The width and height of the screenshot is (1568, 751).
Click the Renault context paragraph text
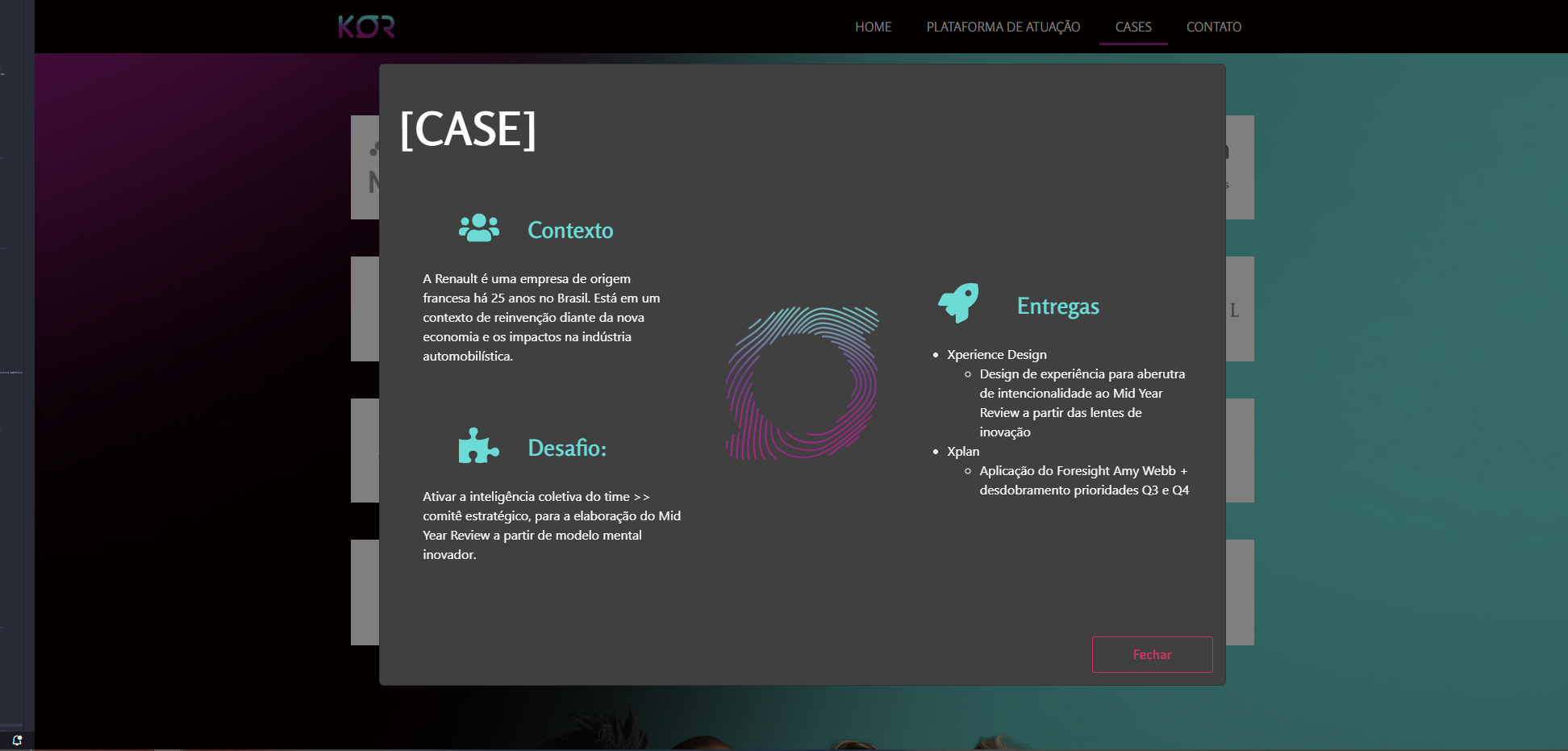pos(540,318)
